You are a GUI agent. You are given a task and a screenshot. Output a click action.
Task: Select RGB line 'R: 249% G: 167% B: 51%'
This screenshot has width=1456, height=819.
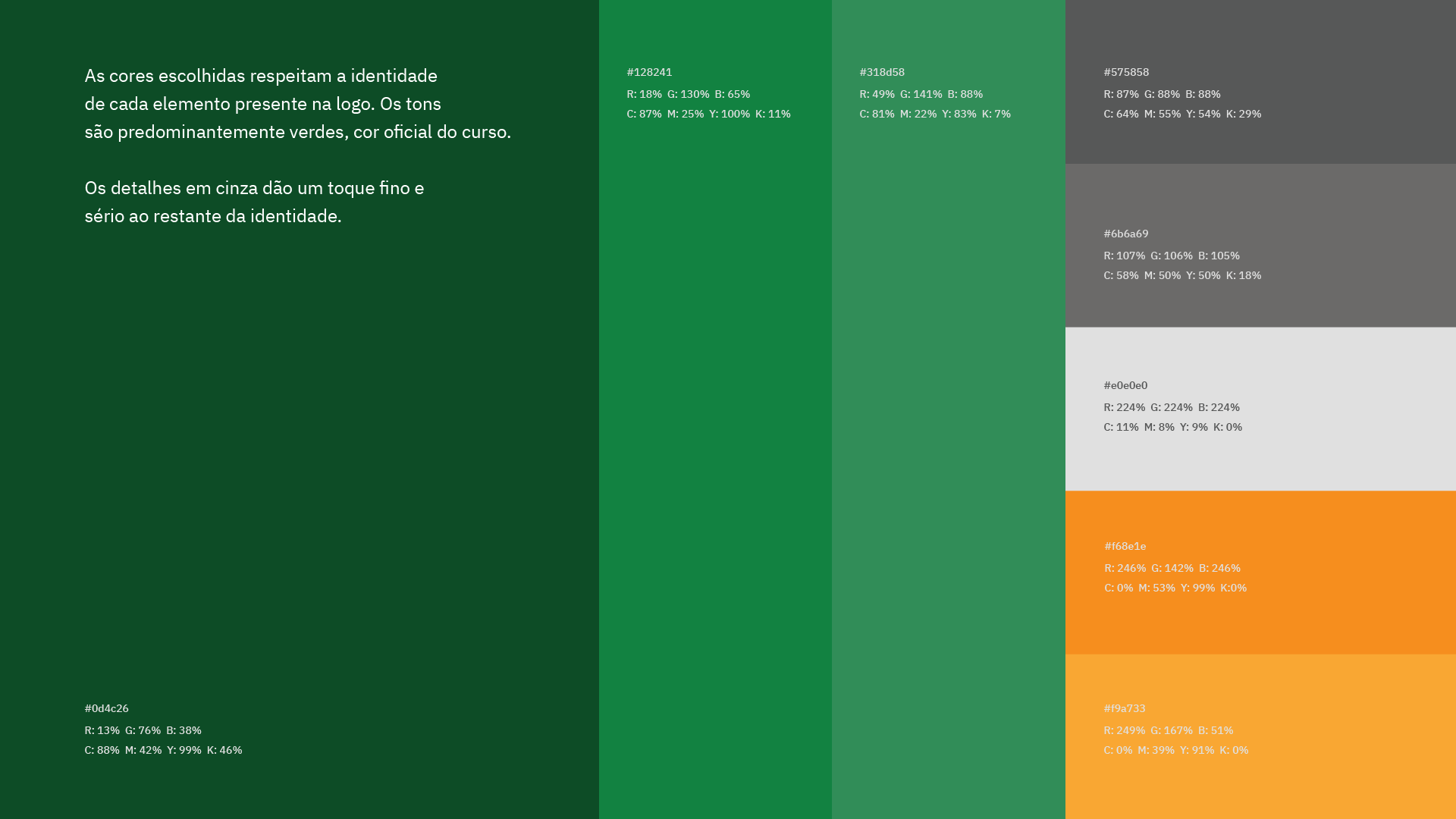click(1169, 730)
